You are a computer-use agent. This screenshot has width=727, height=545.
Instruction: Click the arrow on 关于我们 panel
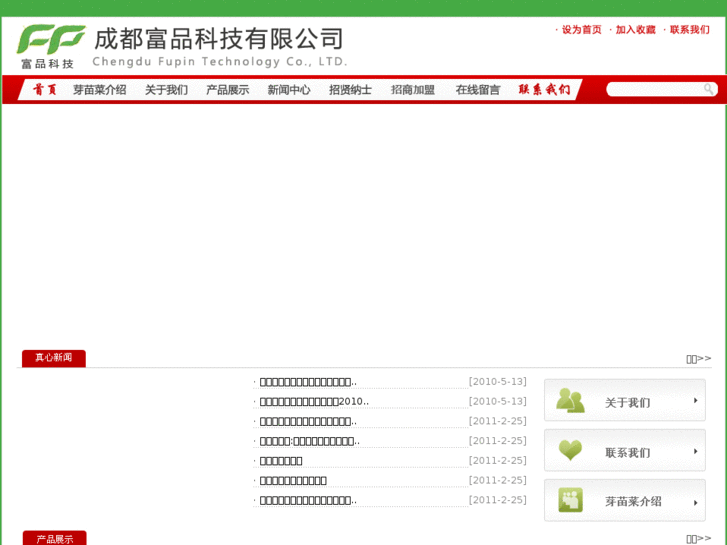tap(695, 400)
